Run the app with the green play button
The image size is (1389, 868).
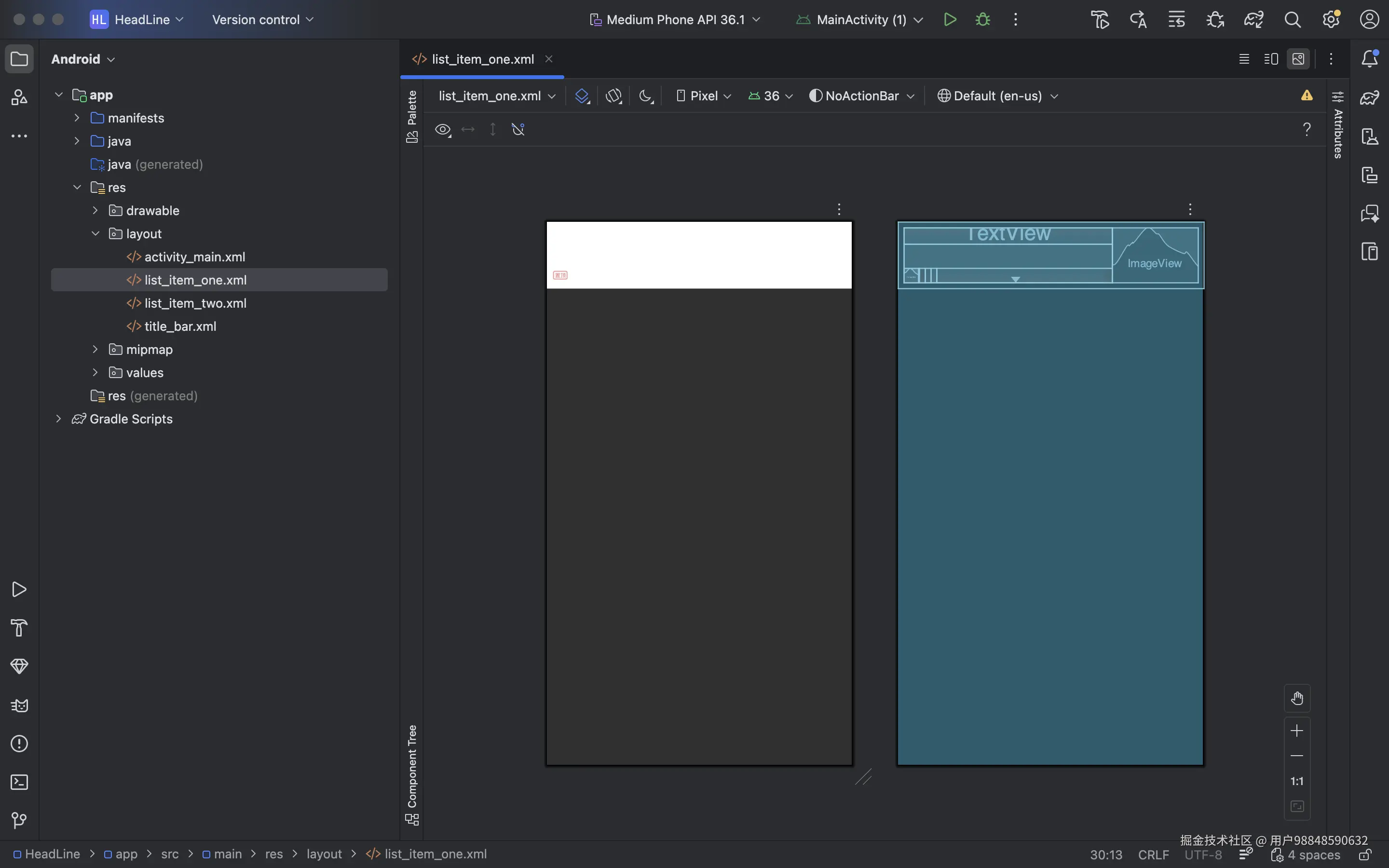coord(949,19)
